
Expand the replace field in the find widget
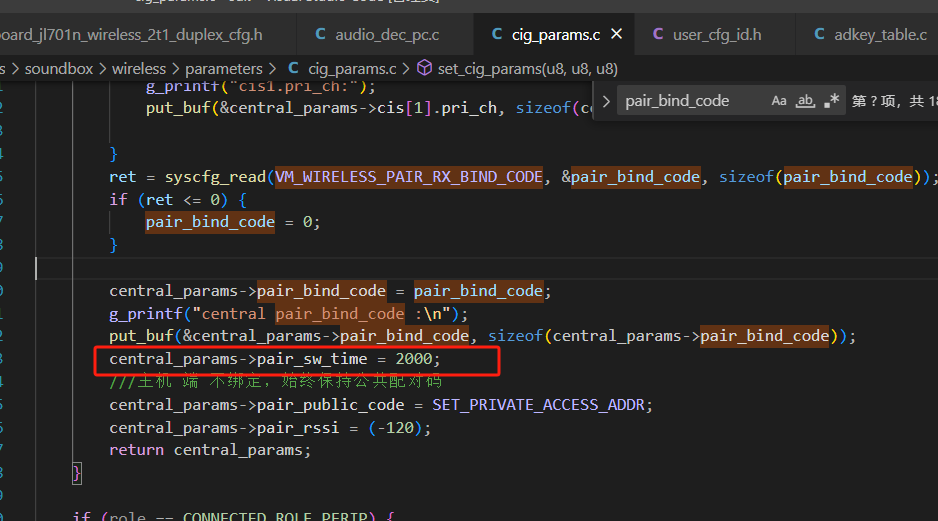(x=606, y=101)
